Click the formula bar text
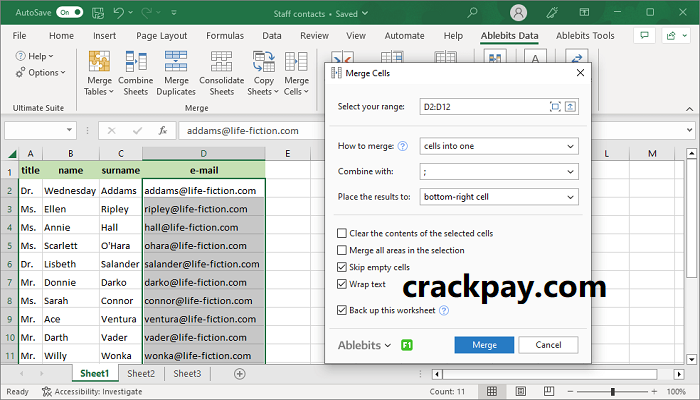 [242, 131]
